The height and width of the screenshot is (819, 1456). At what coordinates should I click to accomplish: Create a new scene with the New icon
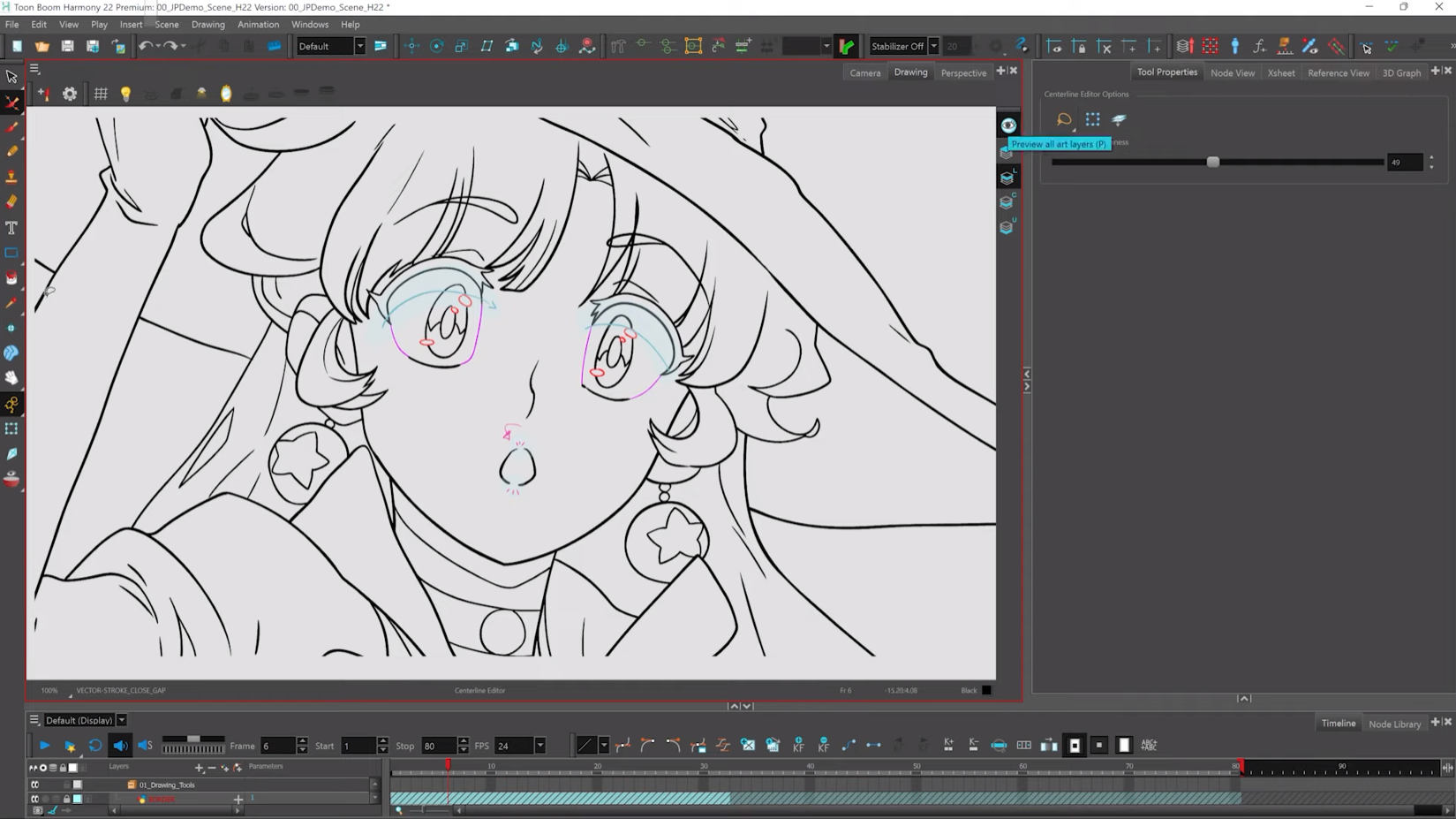click(x=17, y=46)
